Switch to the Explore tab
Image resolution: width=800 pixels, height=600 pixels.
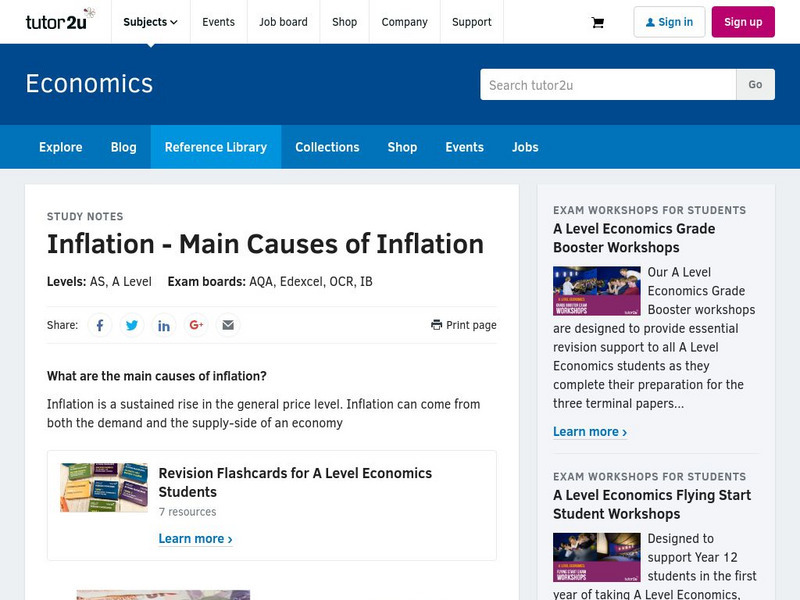(61, 147)
